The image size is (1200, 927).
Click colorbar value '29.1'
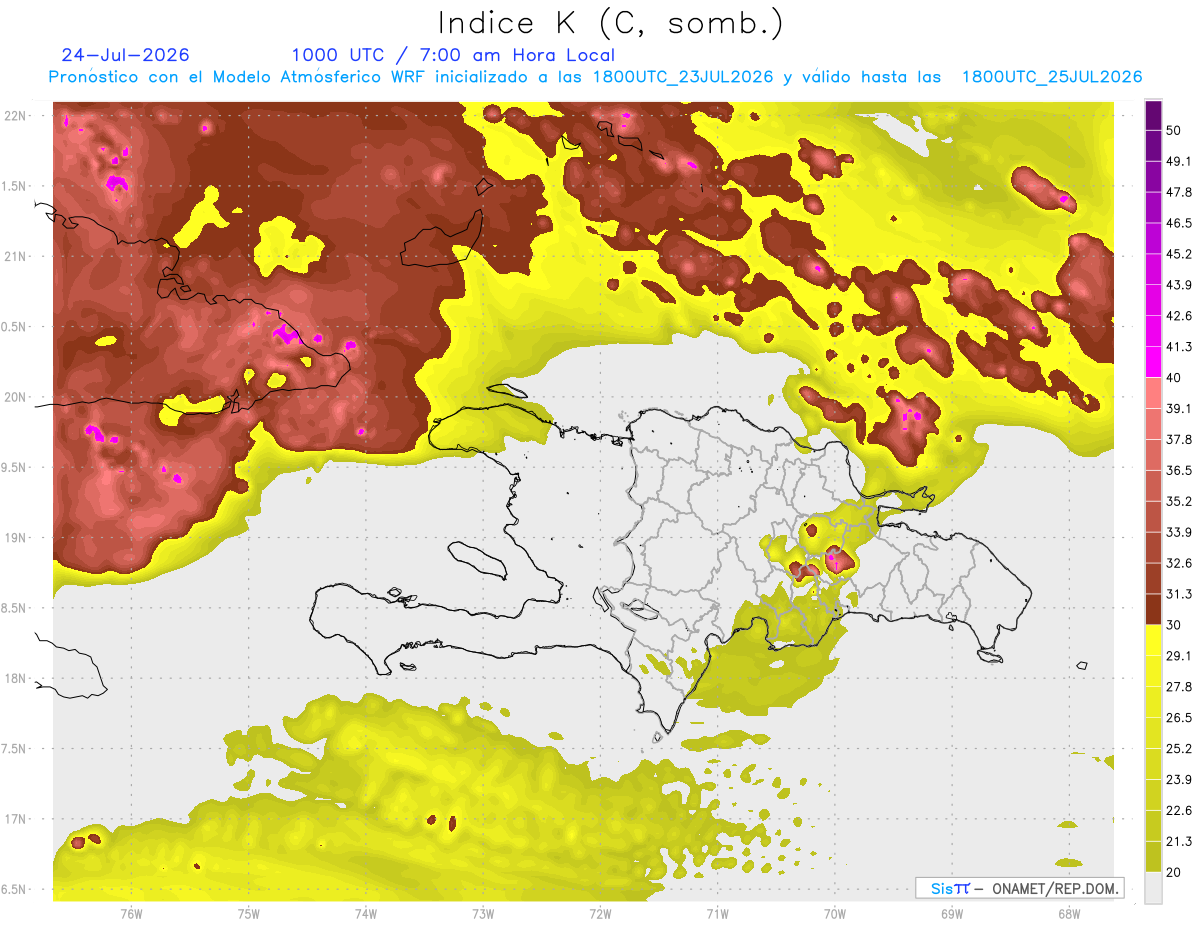(x=1179, y=655)
